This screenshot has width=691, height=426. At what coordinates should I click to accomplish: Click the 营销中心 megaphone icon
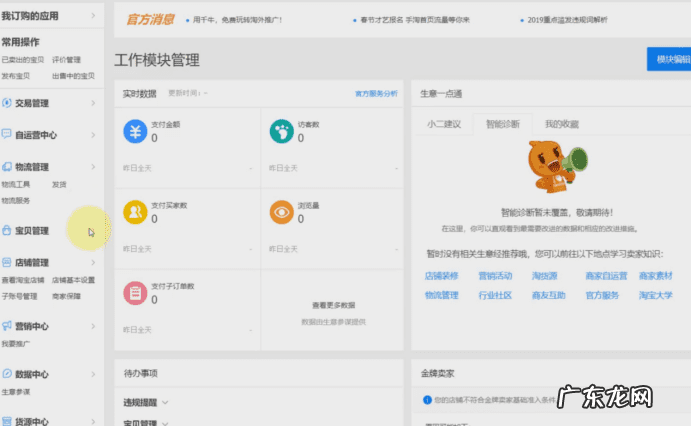pos(7,326)
